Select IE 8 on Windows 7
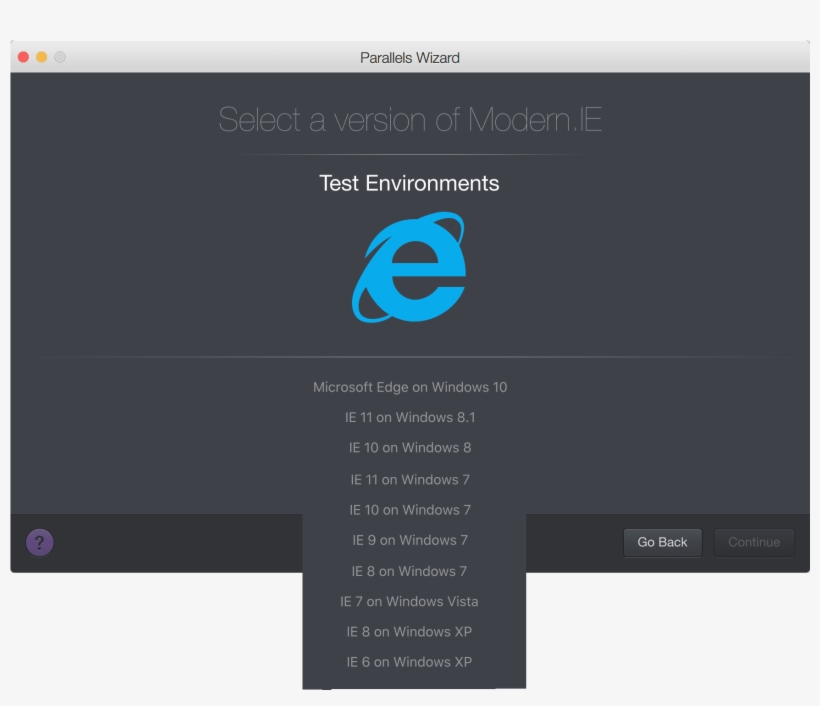Image resolution: width=820 pixels, height=706 pixels. pos(410,570)
